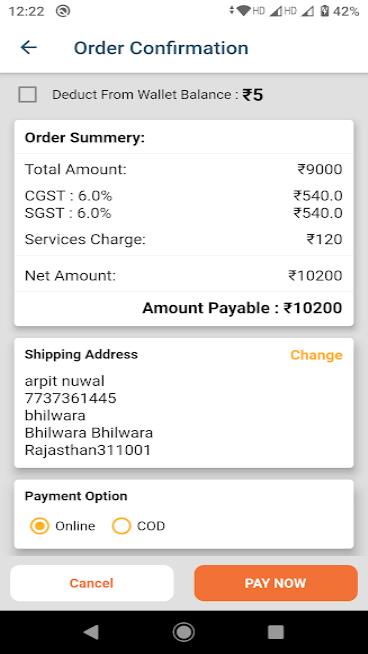Tap the Wi-Fi signal icon in status bar
368x654 pixels.
coord(244,11)
